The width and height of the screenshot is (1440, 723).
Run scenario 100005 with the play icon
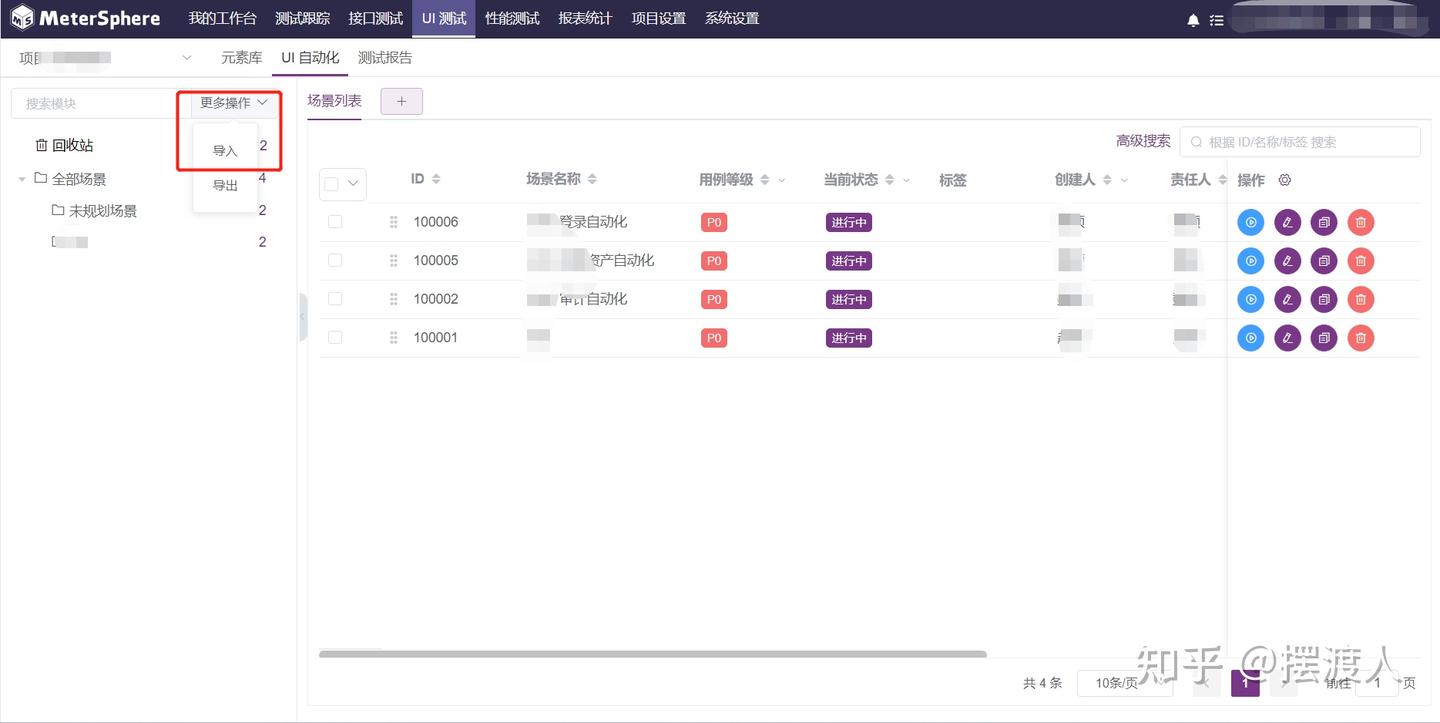coord(1251,261)
